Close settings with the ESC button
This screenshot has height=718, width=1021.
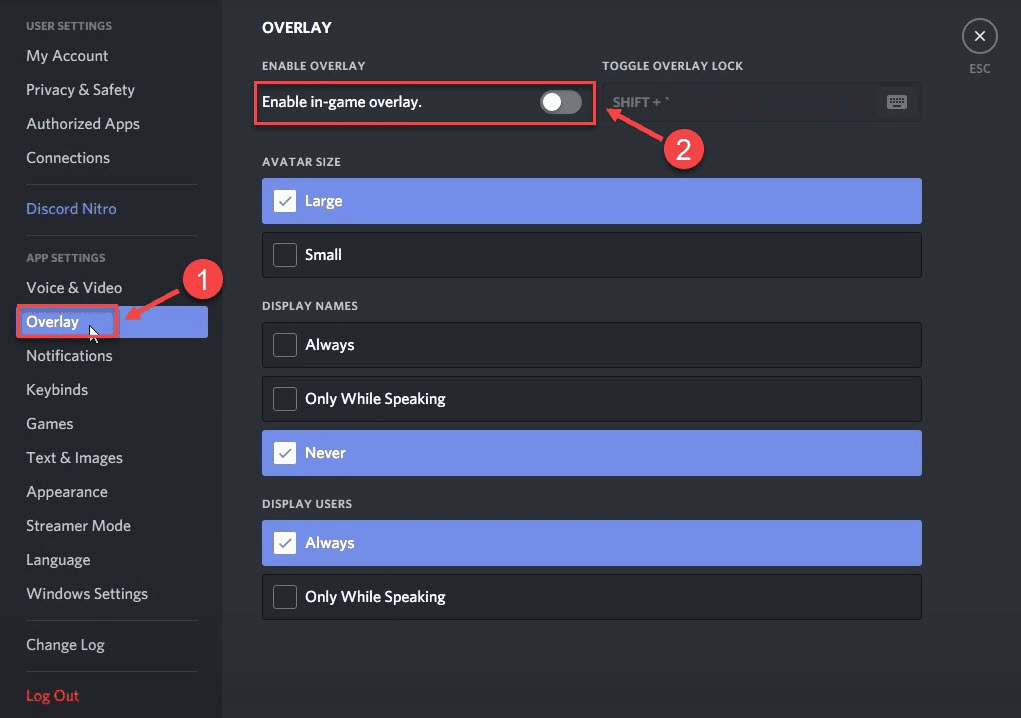[978, 36]
